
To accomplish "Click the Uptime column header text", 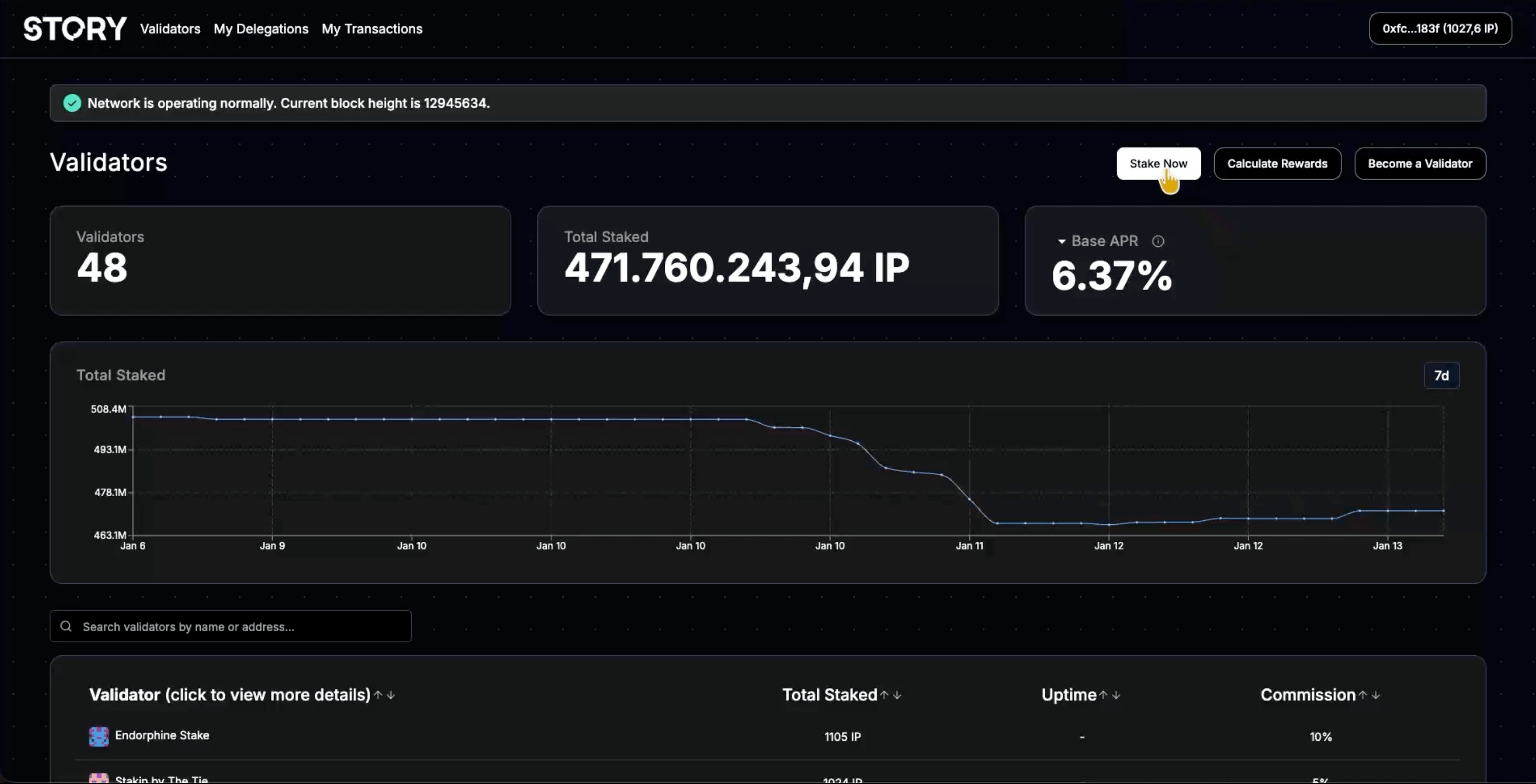I will (x=1068, y=695).
